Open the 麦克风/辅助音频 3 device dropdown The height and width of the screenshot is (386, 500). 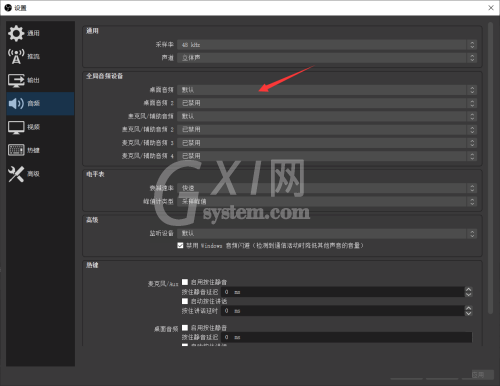327,143
